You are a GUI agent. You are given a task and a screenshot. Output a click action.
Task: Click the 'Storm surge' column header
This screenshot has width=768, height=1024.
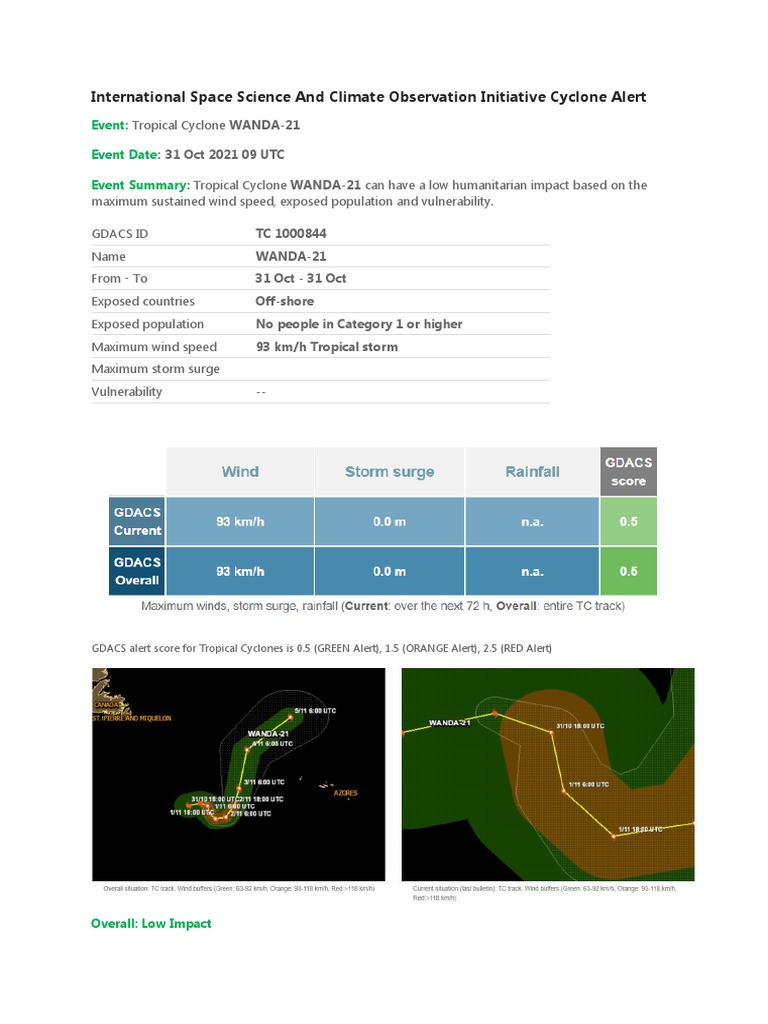(389, 472)
